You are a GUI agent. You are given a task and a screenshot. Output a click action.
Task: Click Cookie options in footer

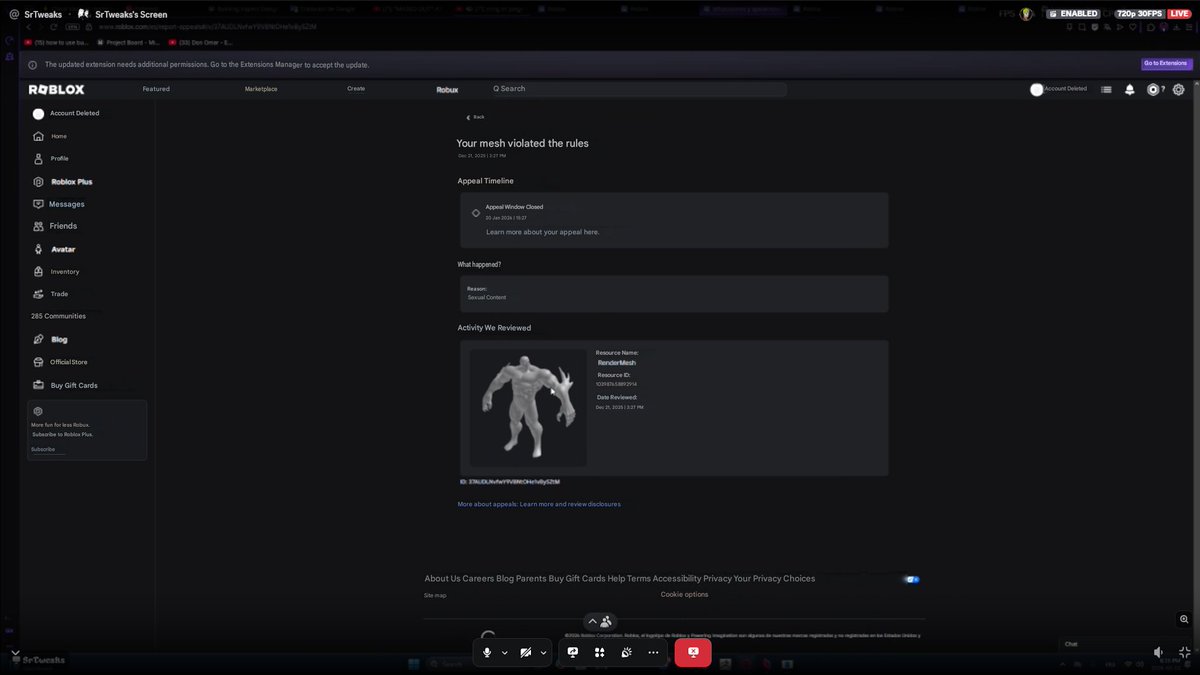pyautogui.click(x=684, y=594)
